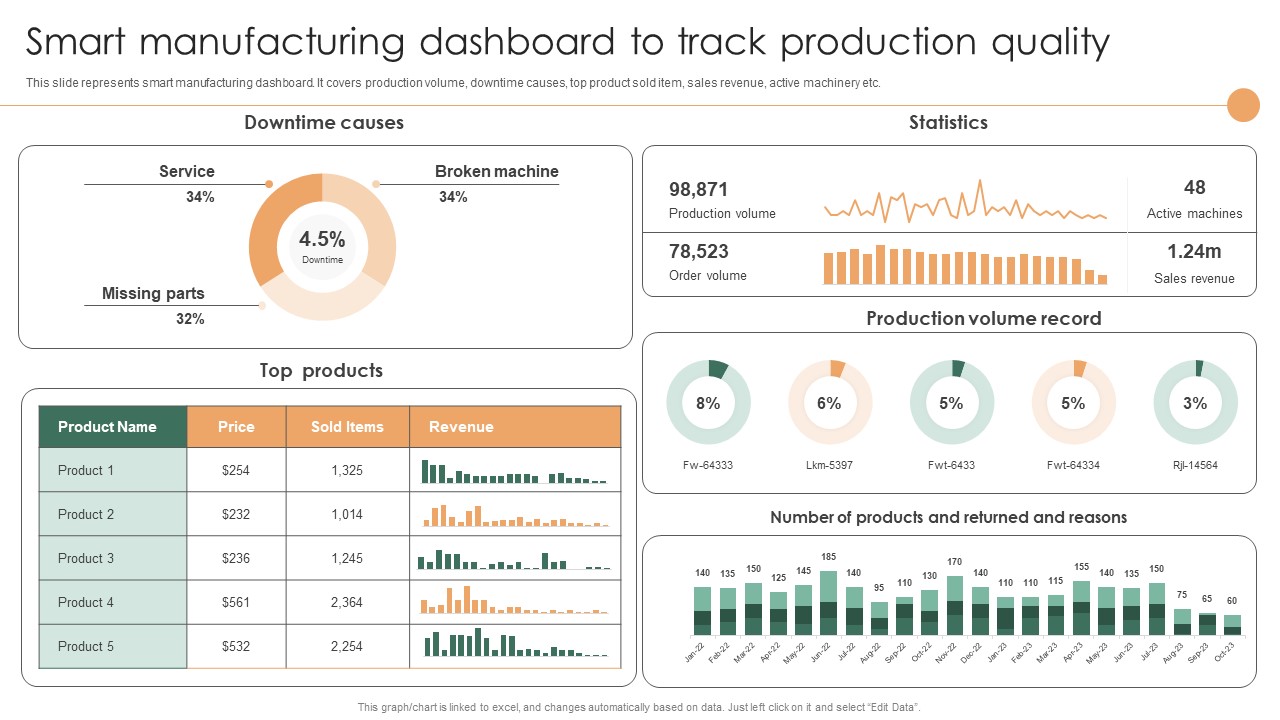Click the Jun-22 bar labeled 185
Screen dimensions: 1280x720
(828, 603)
